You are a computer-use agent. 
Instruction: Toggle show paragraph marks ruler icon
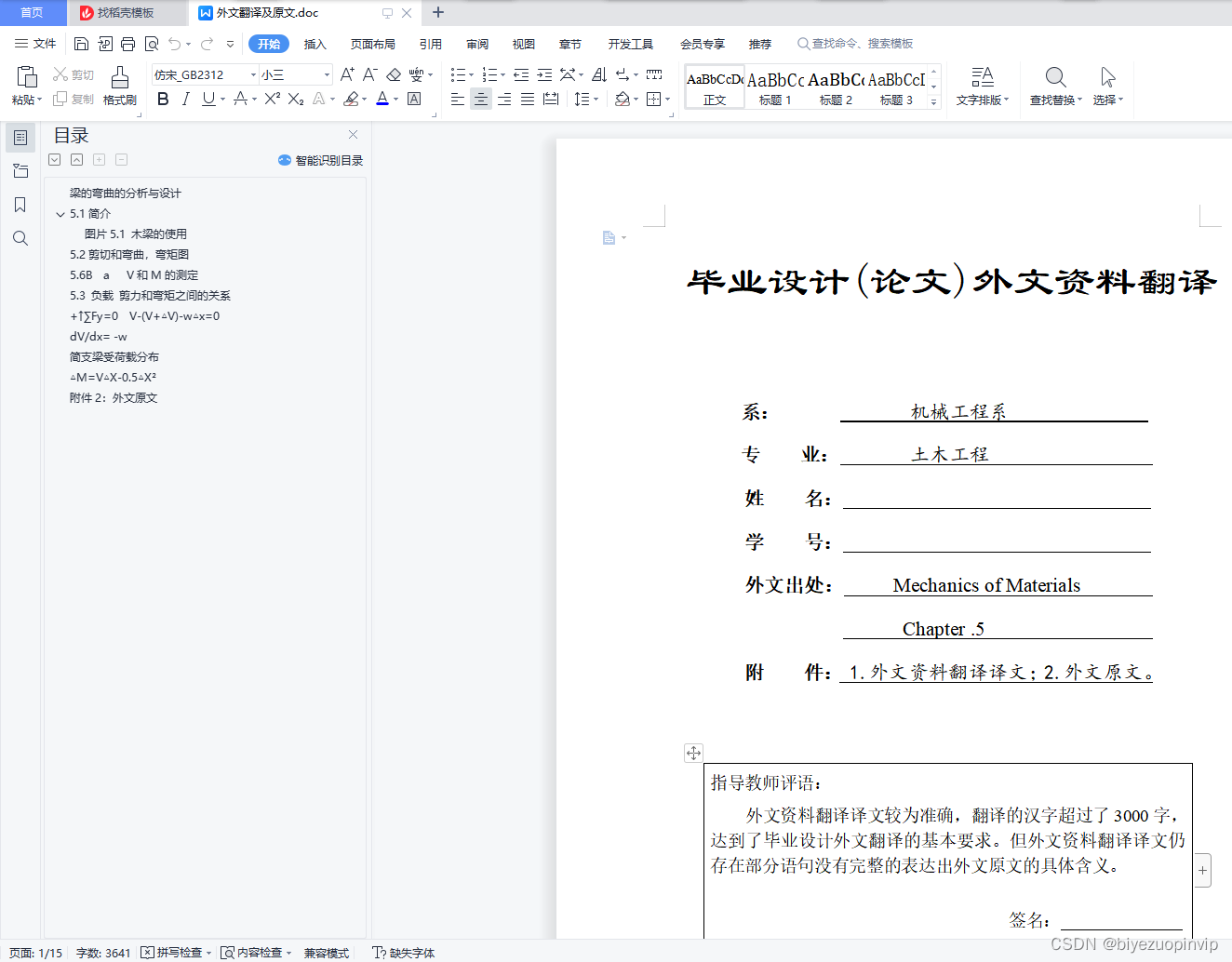[654, 74]
